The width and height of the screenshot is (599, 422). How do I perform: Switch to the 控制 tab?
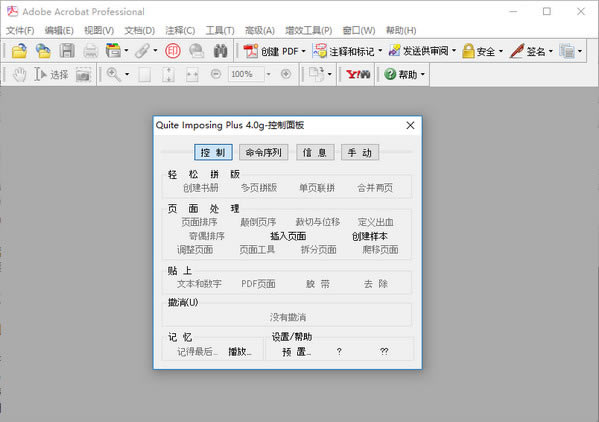(x=213, y=152)
